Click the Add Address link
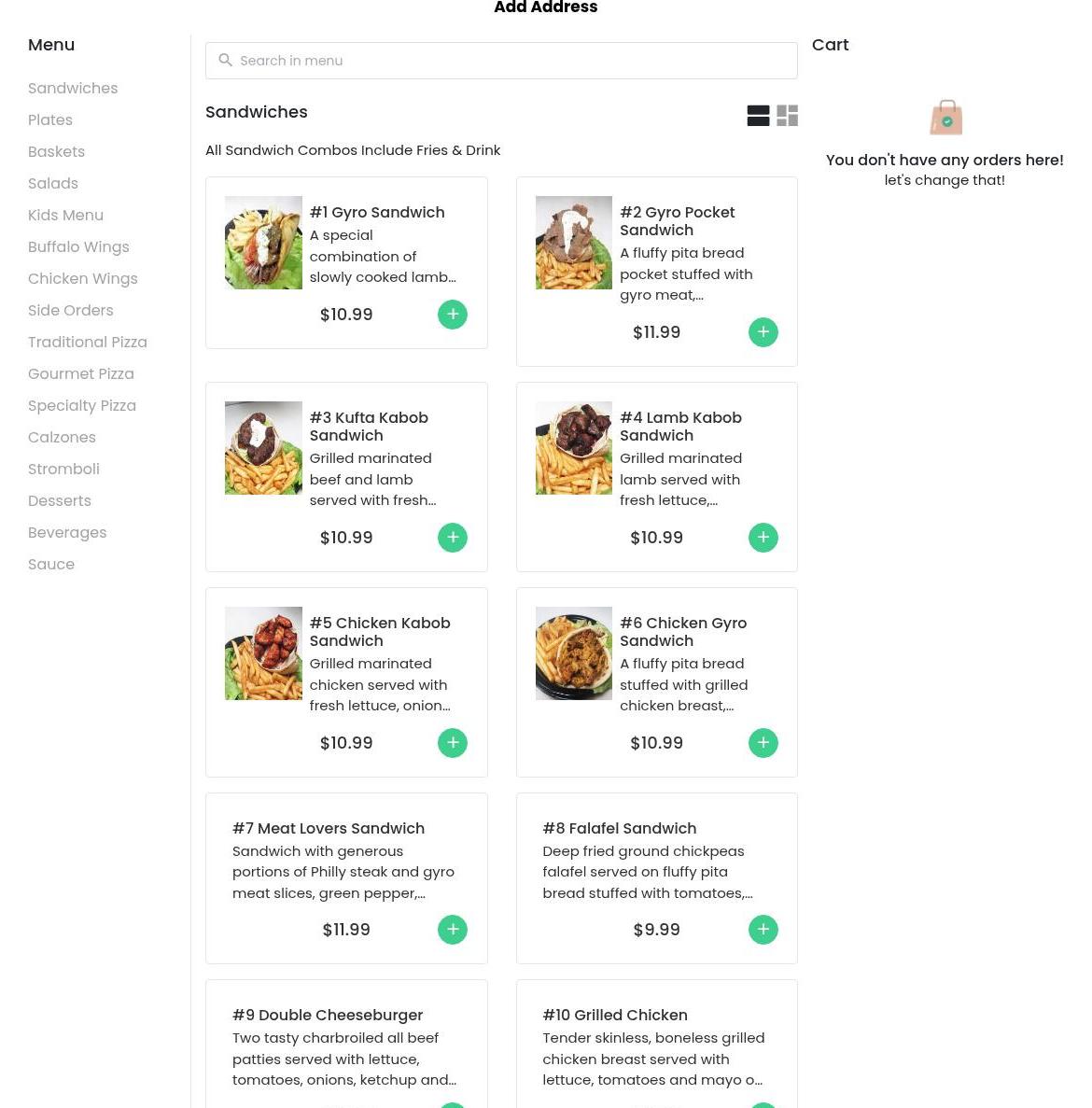The width and height of the screenshot is (1092, 1108). (545, 7)
